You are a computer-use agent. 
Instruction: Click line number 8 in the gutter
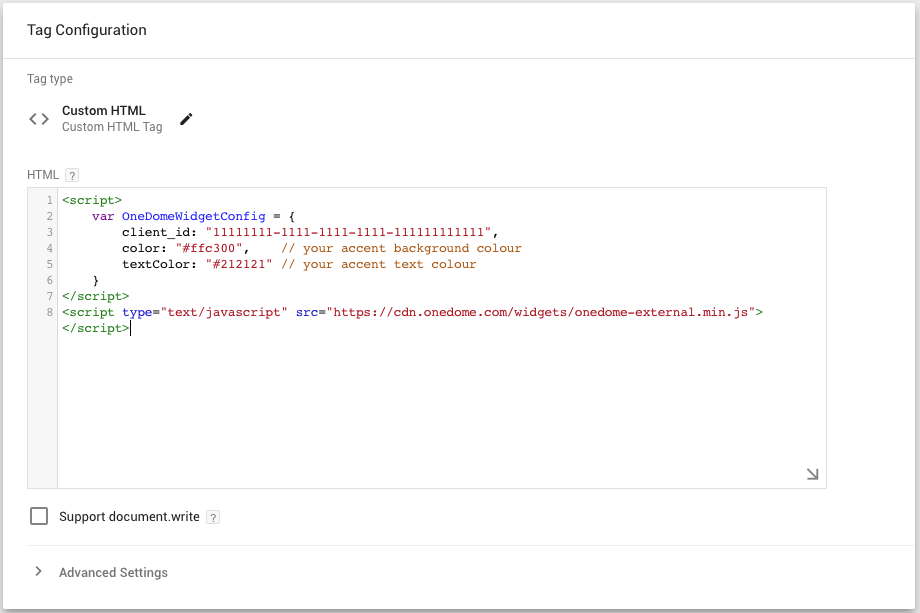click(49, 312)
